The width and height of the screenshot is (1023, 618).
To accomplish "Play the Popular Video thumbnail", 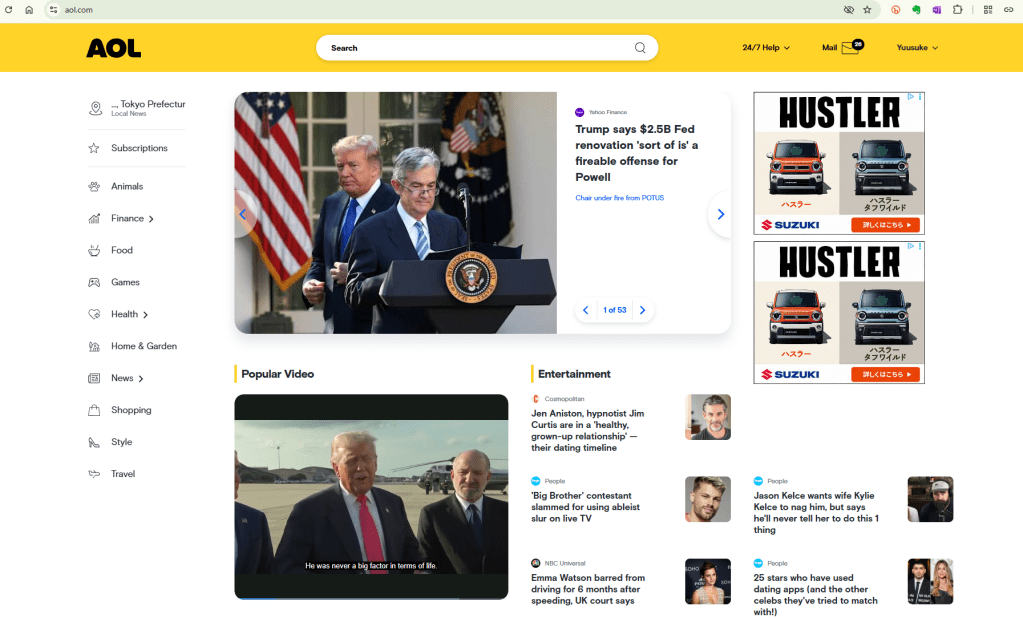I will 371,497.
